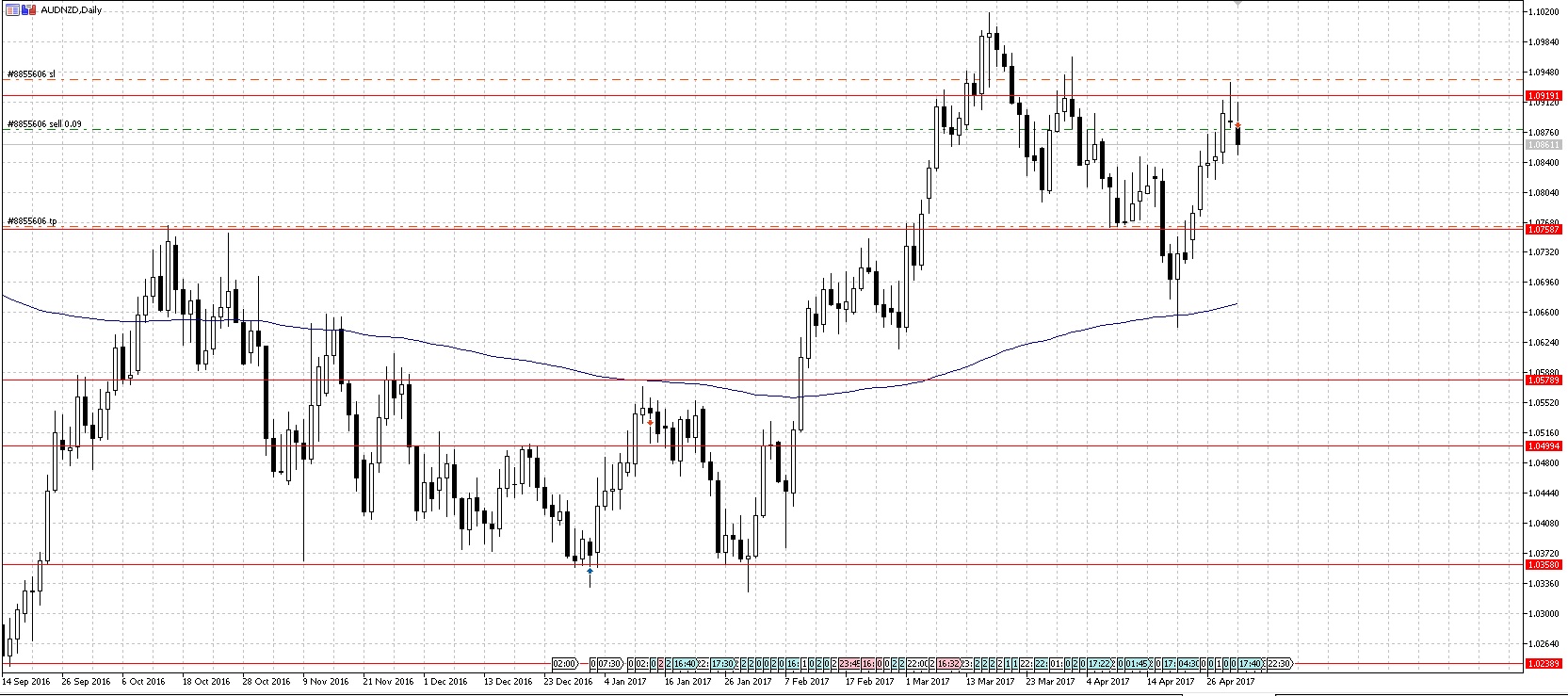
Task: Click the 17:40 news event marker
Action: pyautogui.click(x=1250, y=663)
